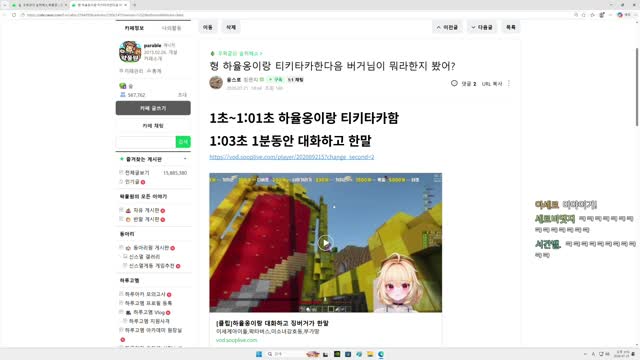
Task: Click the green favorite boards star icon
Action: point(122,159)
